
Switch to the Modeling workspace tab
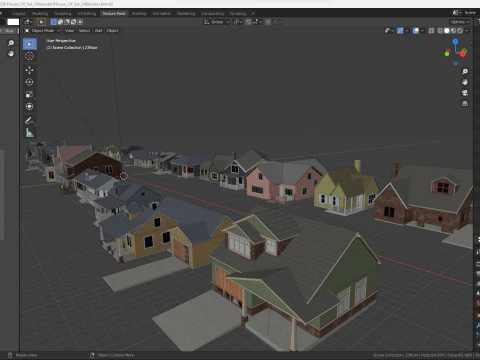(x=40, y=14)
